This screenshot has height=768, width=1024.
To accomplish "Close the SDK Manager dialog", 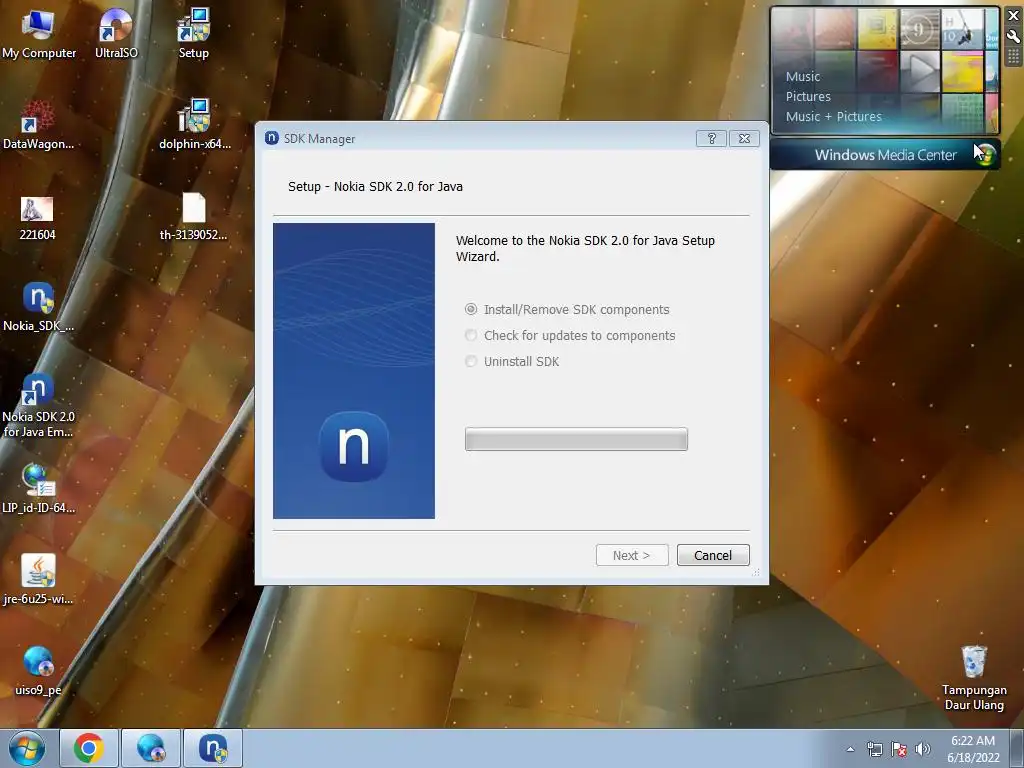I will pyautogui.click(x=744, y=138).
